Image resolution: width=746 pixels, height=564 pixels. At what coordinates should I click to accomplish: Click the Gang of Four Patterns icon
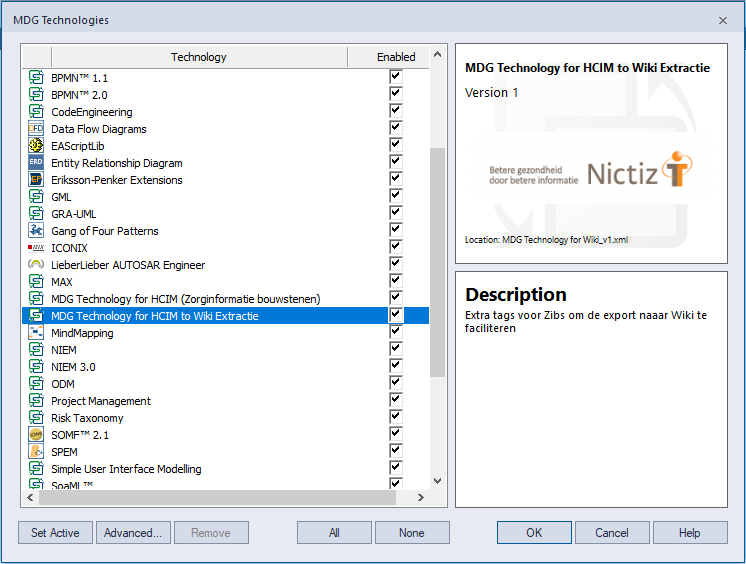[x=36, y=231]
